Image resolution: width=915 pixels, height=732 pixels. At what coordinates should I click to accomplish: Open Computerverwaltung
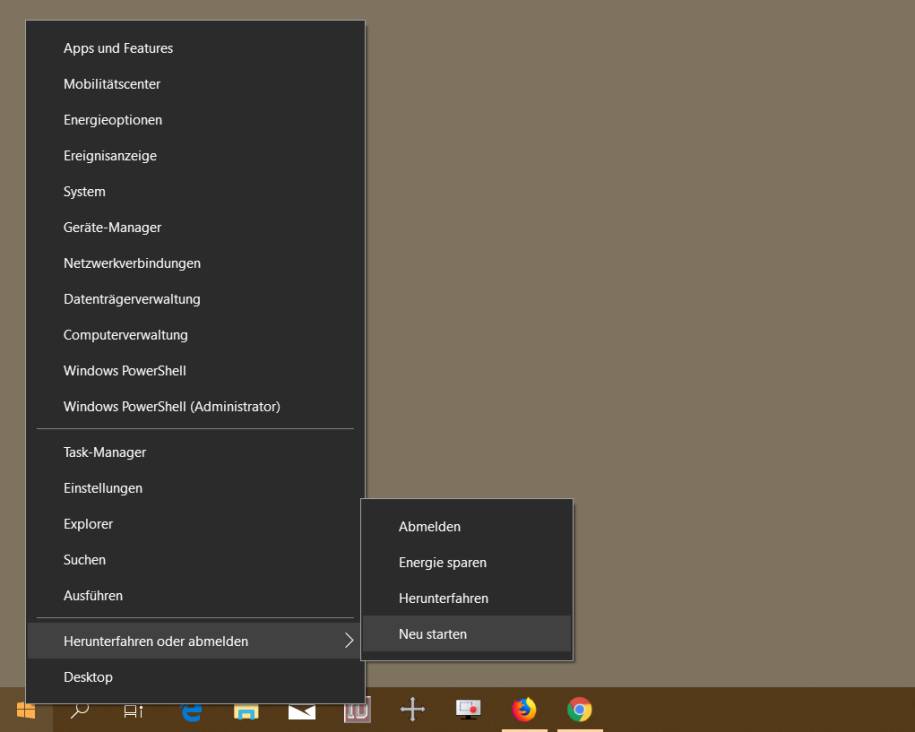(x=195, y=335)
